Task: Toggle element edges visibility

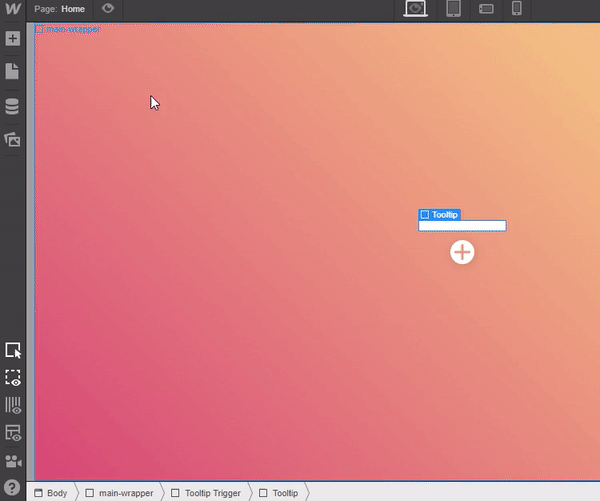Action: point(13,377)
